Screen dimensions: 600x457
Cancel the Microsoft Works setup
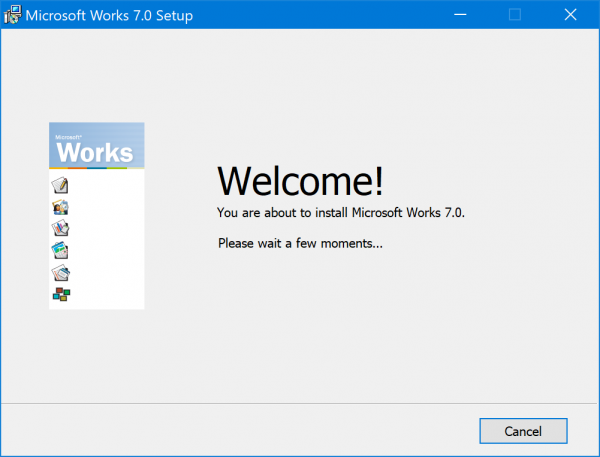point(523,431)
